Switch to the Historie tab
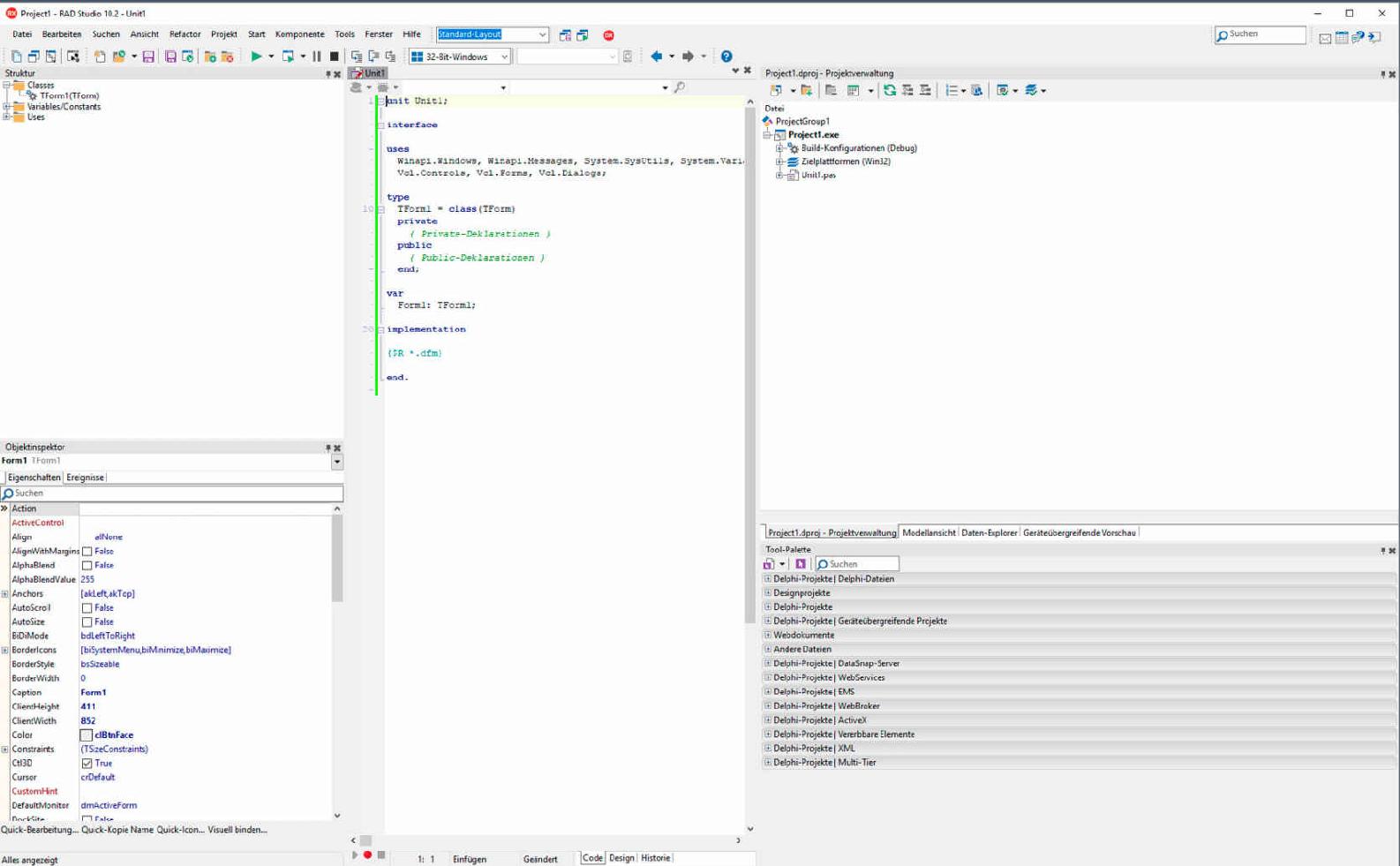 pos(655,858)
